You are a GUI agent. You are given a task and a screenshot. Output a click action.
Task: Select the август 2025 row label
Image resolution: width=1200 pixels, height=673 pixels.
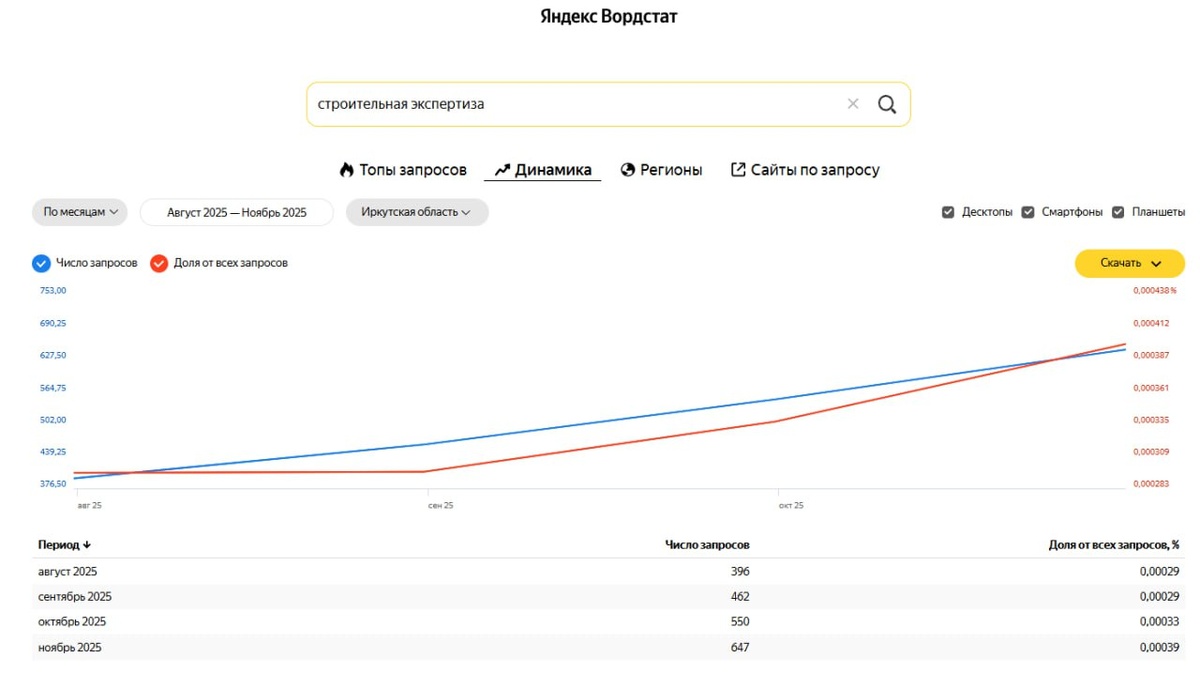[x=68, y=572]
